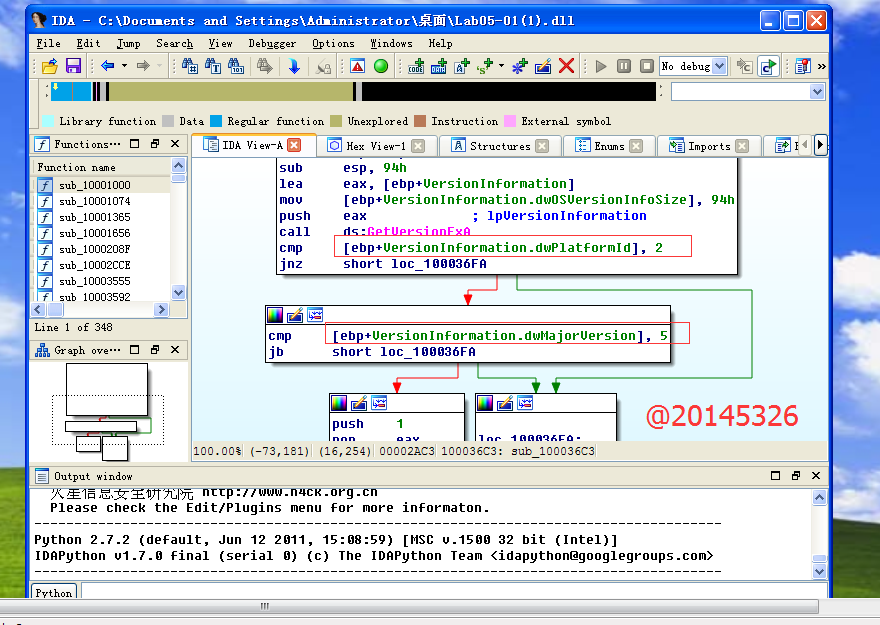The height and width of the screenshot is (625, 880).
Task: Click the pause process button
Action: coord(624,66)
